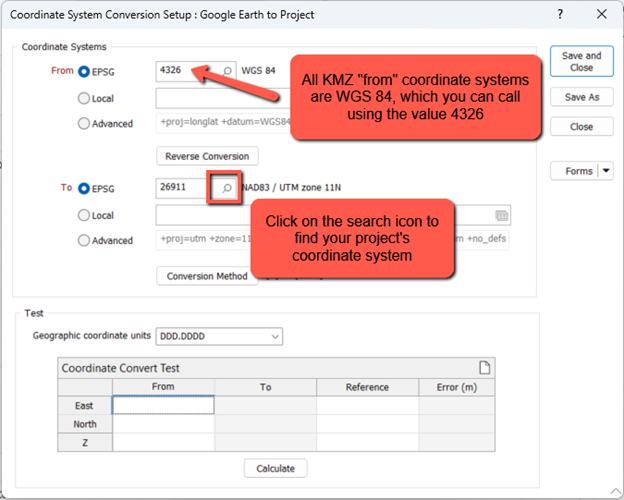Click the Save As button
624x500 pixels.
(x=581, y=98)
